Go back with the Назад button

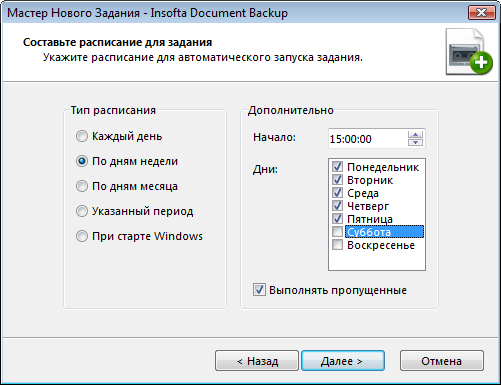257,361
